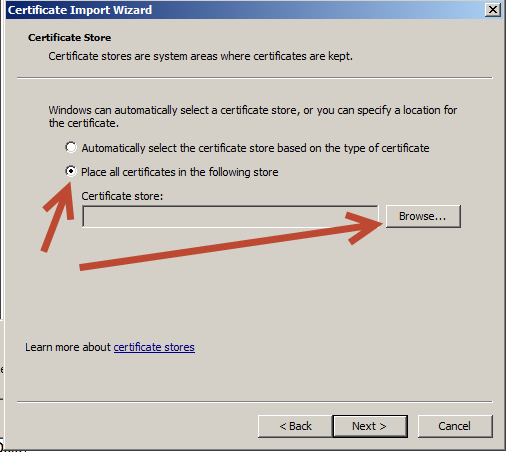
Task: Select the Automatically select certificate store radio button
Action: tap(71, 147)
